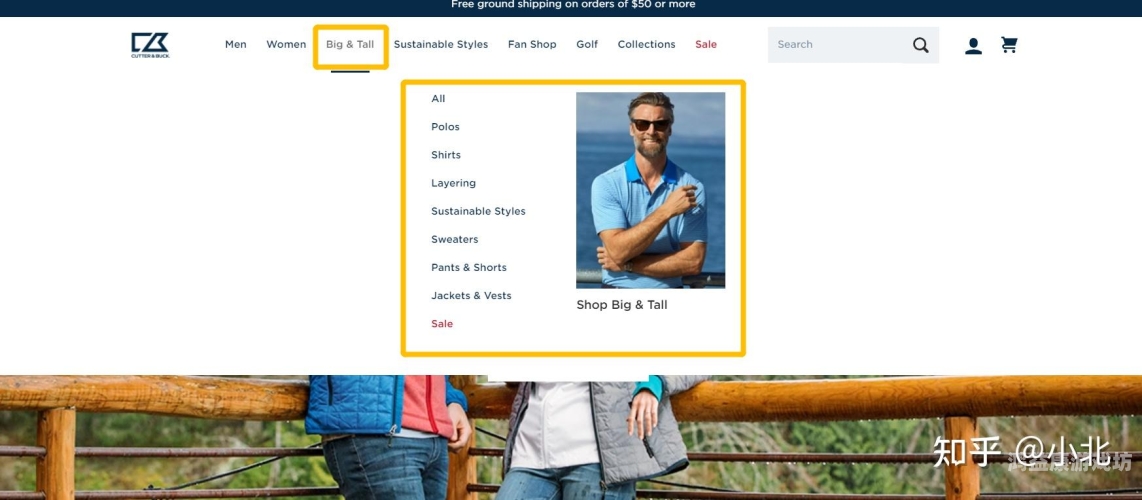Screen dimensions: 1142x500
Task: Open the Collections menu
Action: point(647,44)
